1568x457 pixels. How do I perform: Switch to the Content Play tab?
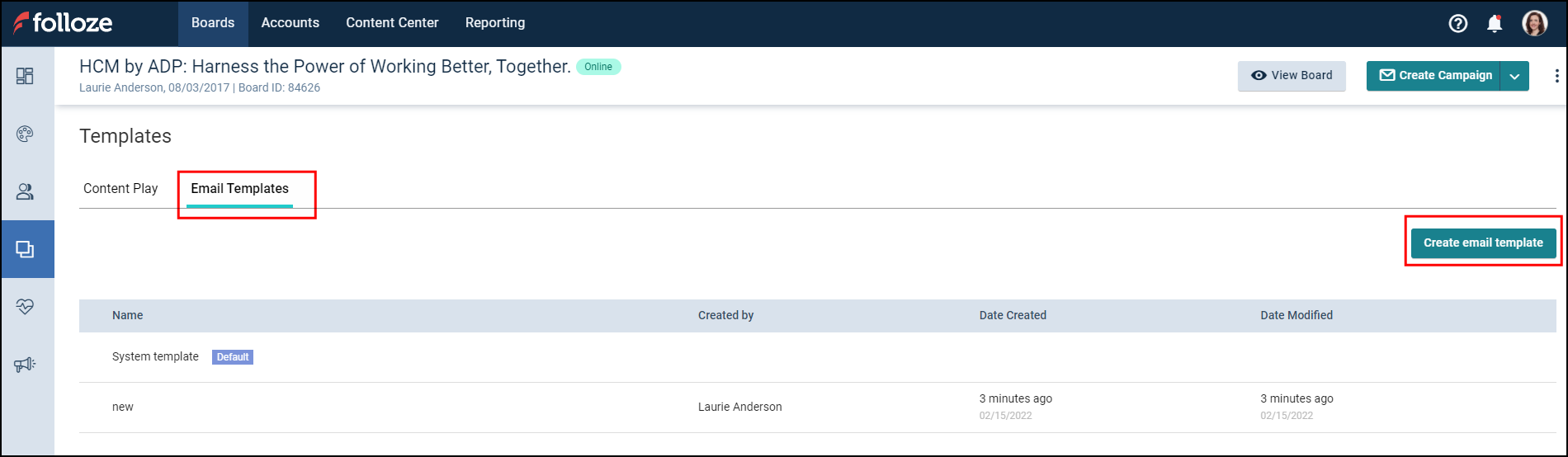pyautogui.click(x=120, y=189)
